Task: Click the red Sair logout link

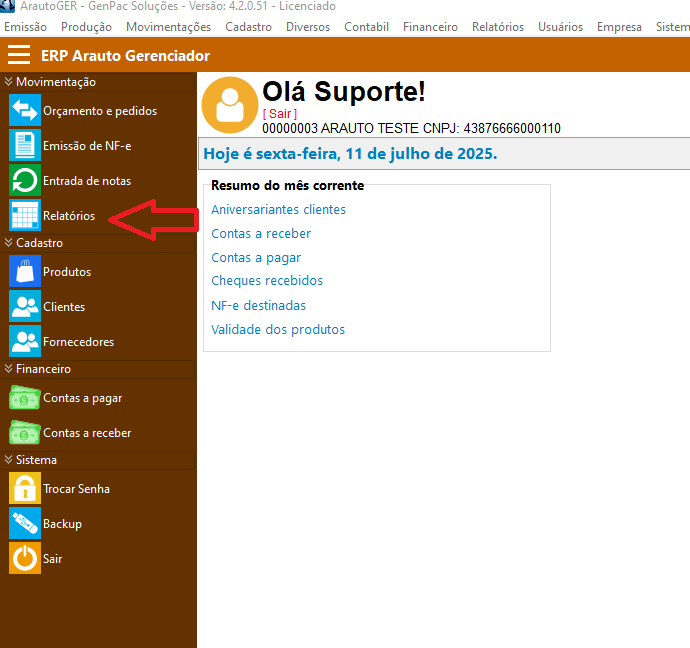Action: (x=279, y=114)
